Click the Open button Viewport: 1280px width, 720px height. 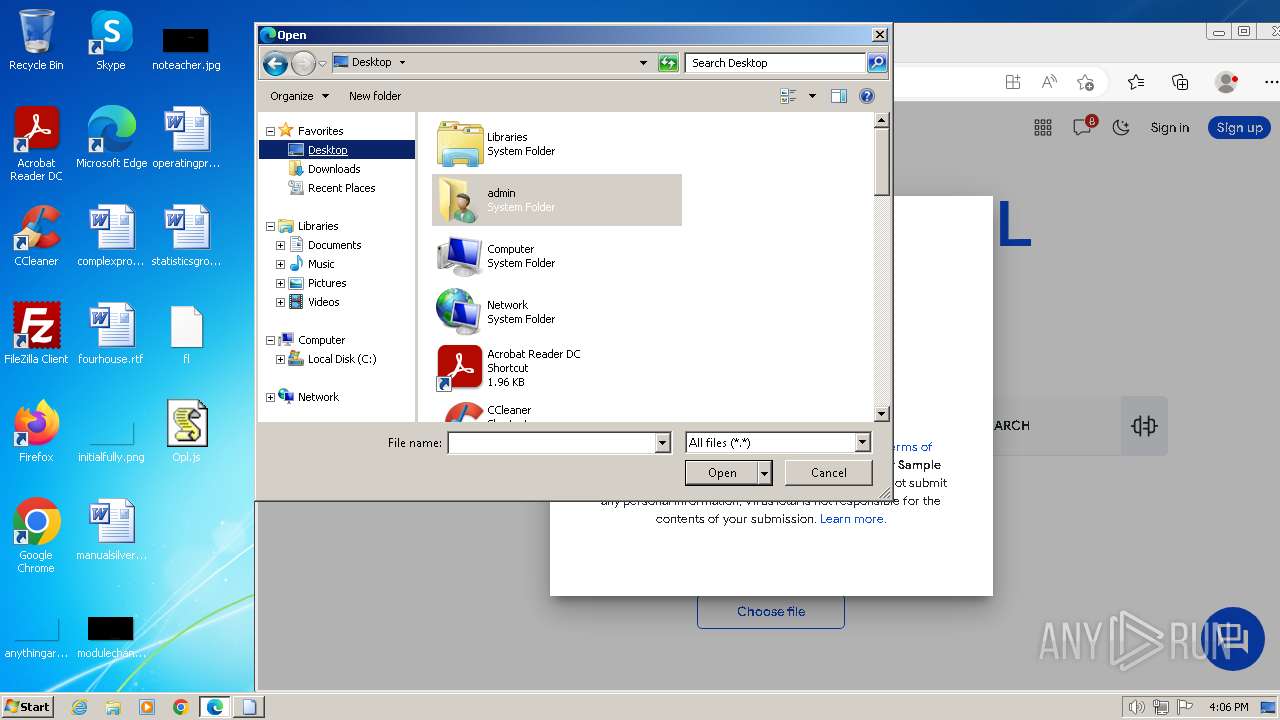click(x=722, y=473)
